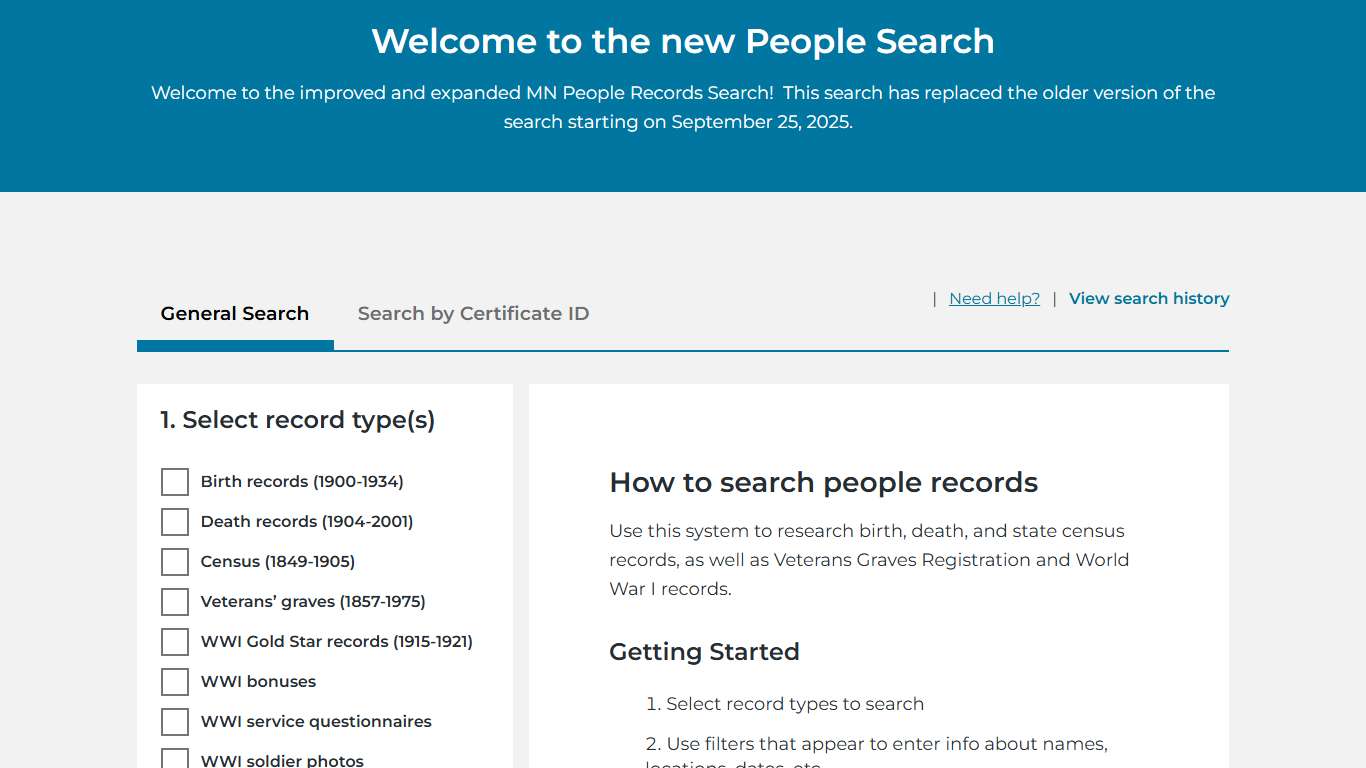Check the Birth records (1900-1934) checkbox
The height and width of the screenshot is (768, 1366).
coord(175,481)
